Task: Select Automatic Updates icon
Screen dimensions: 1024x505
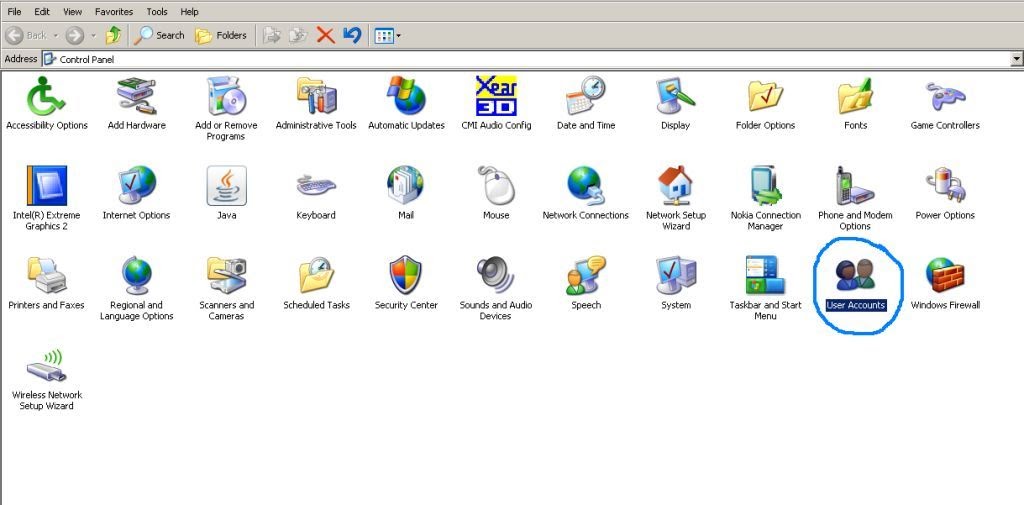Action: pyautogui.click(x=406, y=96)
